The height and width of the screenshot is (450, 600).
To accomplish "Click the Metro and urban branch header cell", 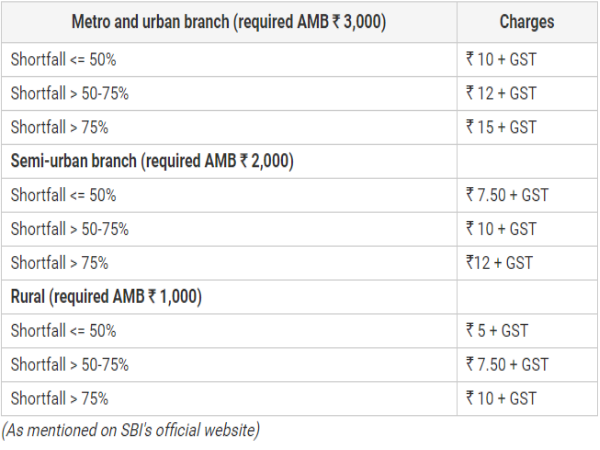I will 229,21.
